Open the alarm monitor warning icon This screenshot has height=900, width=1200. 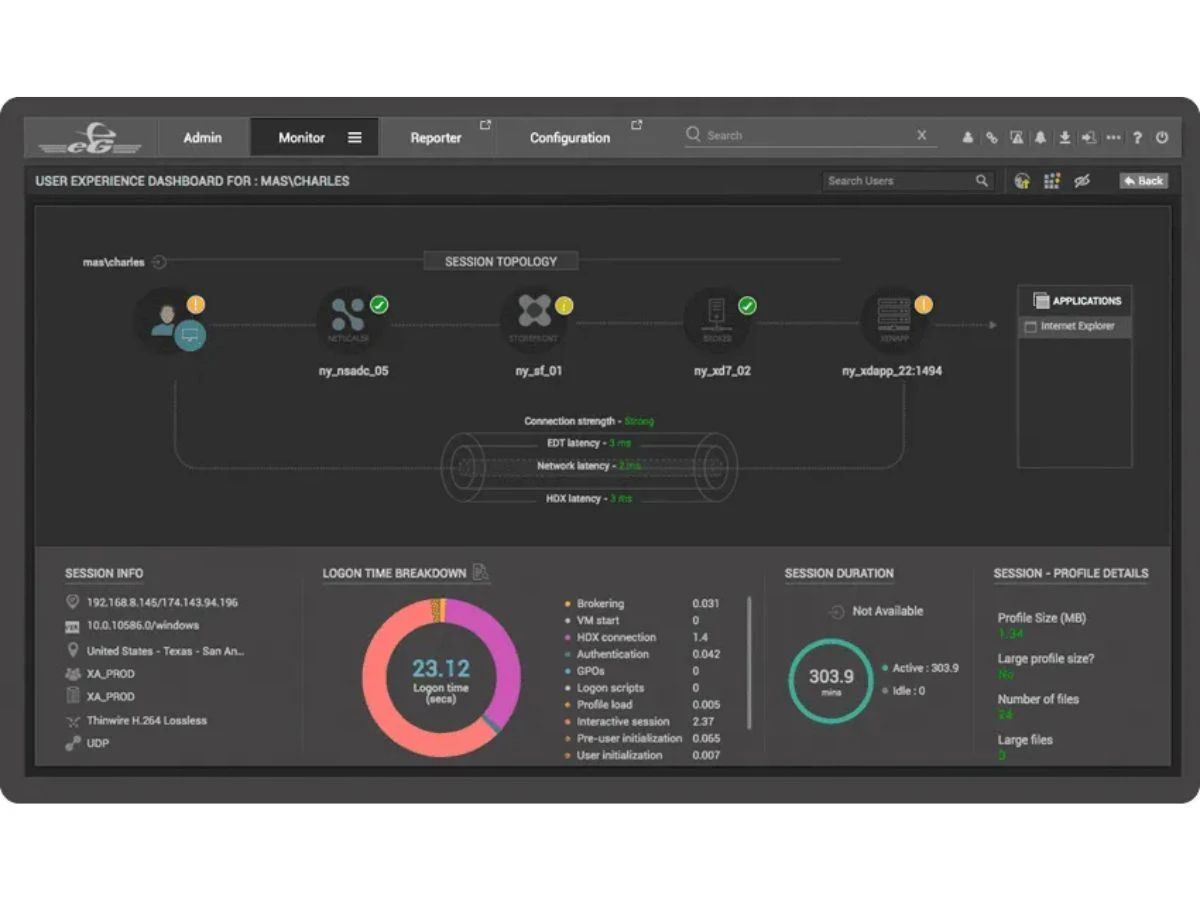coord(1016,138)
